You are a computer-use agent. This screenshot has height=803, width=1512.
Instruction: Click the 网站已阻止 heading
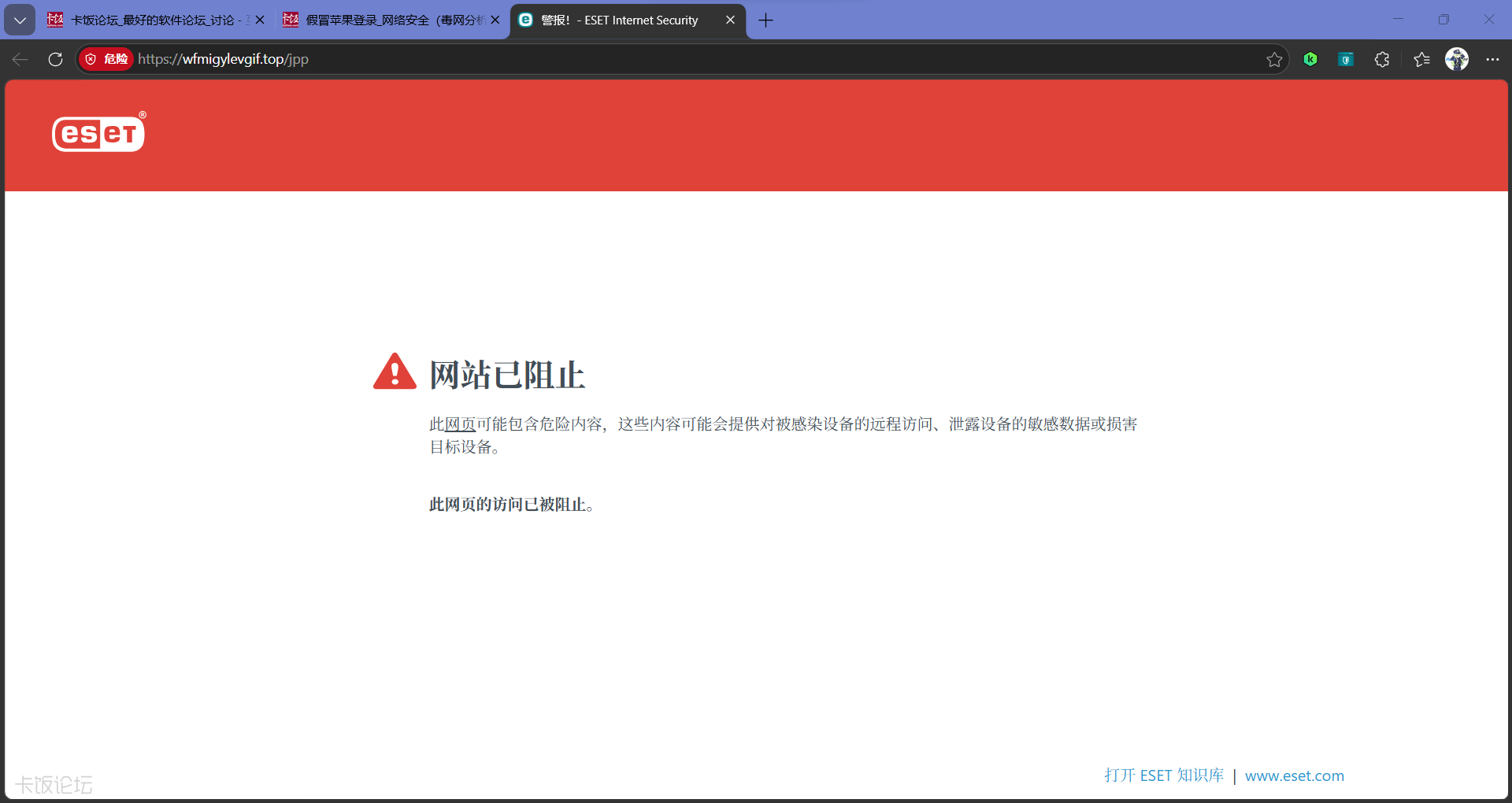[x=507, y=375]
